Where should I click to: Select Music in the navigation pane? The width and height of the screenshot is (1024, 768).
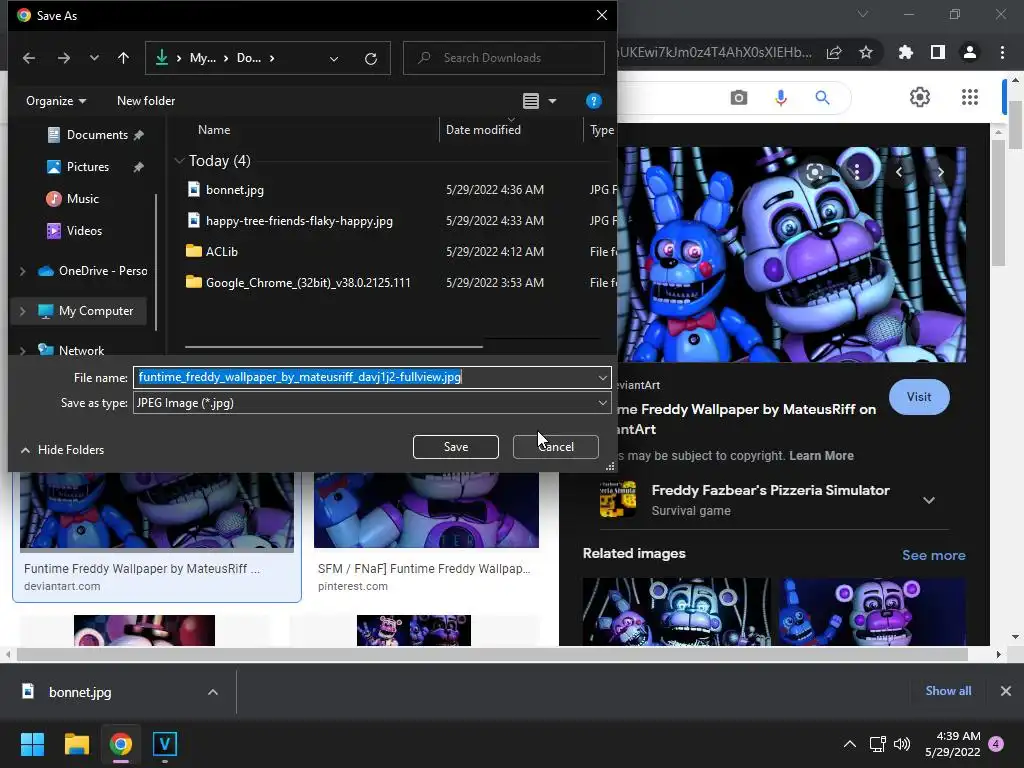[82, 199]
